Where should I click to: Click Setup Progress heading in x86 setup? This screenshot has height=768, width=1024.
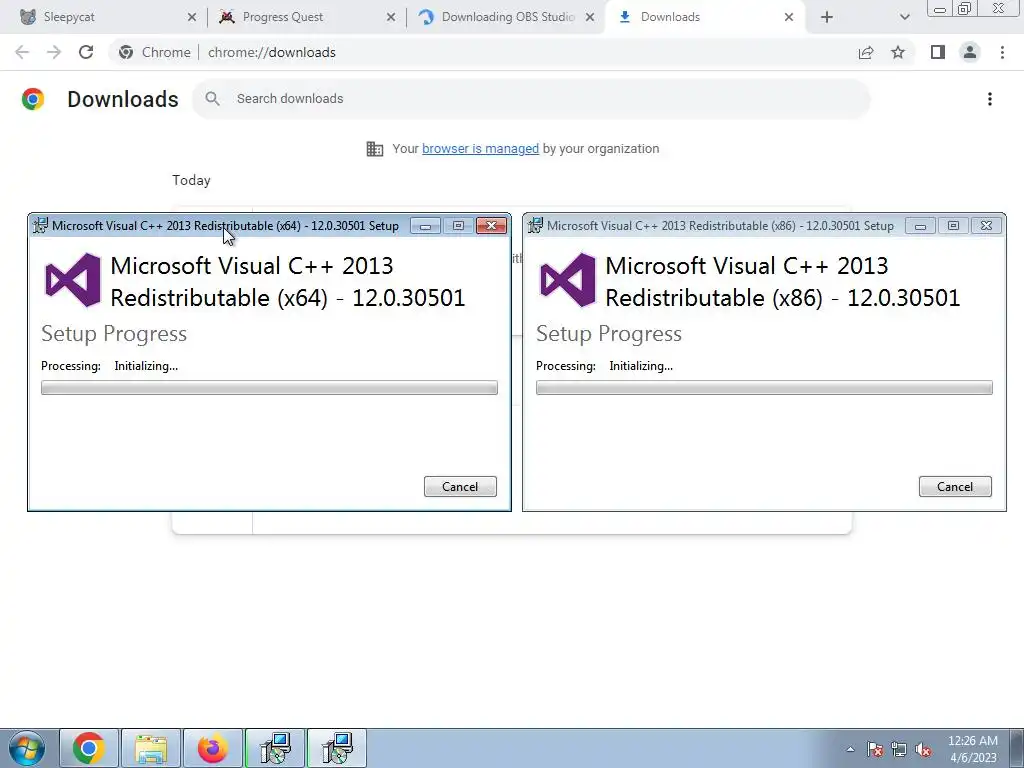[609, 334]
